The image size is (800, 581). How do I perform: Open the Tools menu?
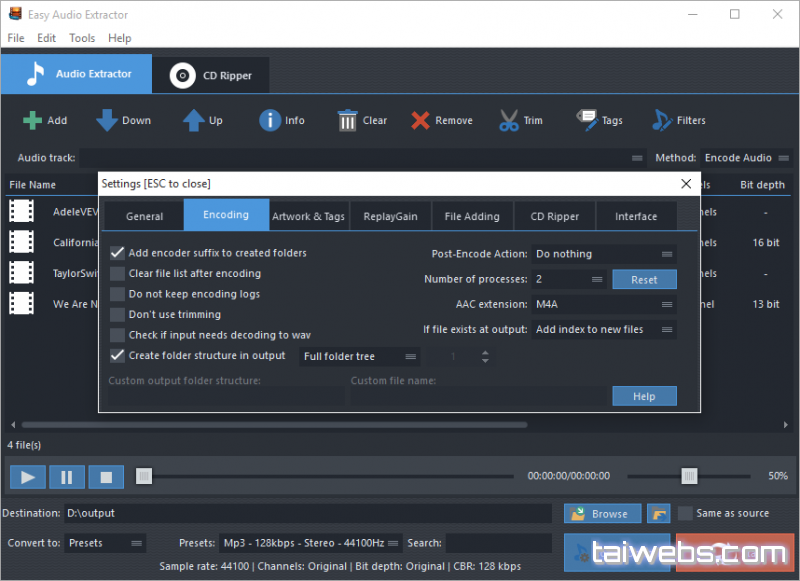[x=82, y=38]
